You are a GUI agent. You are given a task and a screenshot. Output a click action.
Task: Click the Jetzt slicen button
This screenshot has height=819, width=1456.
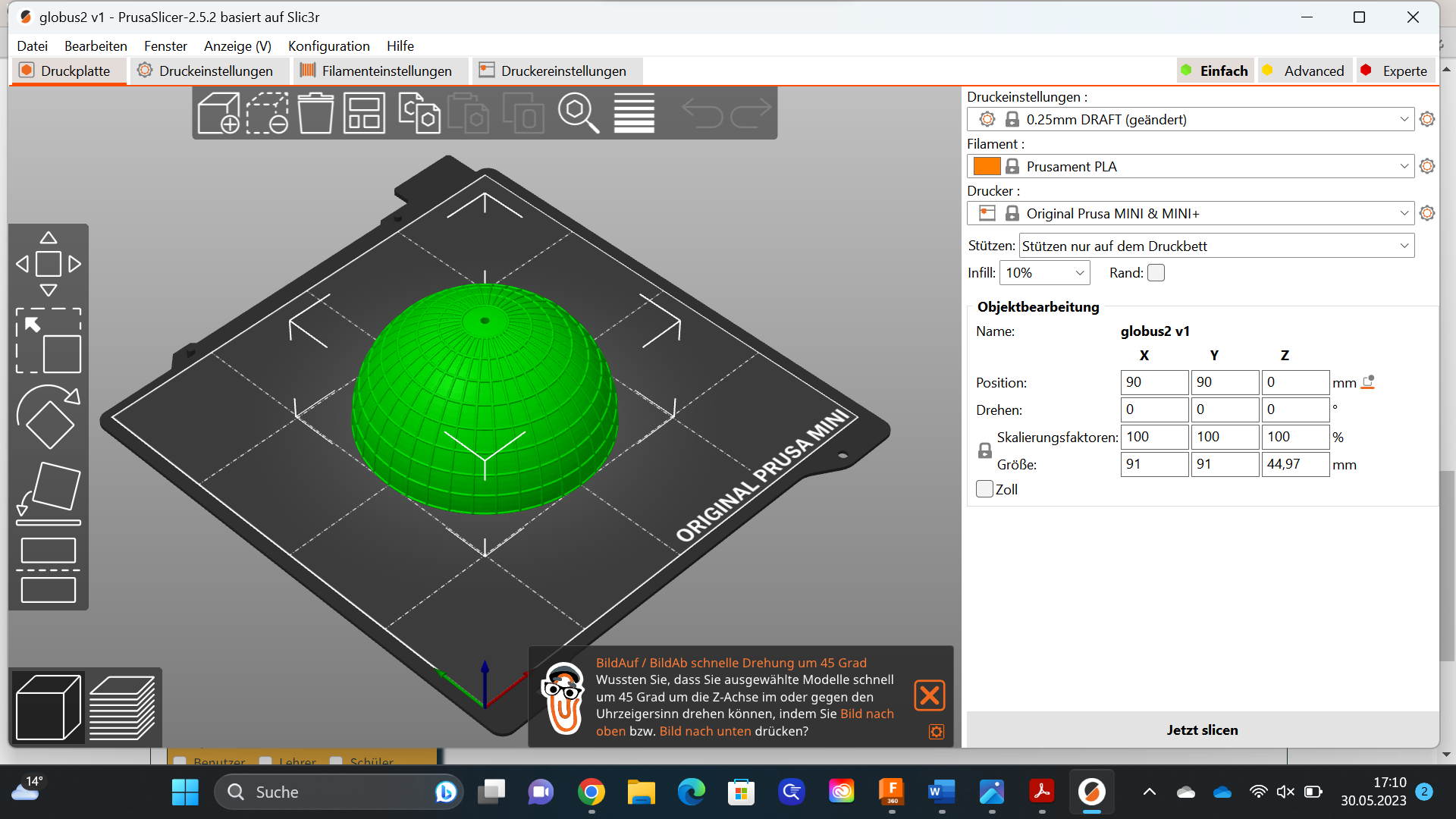(1201, 730)
